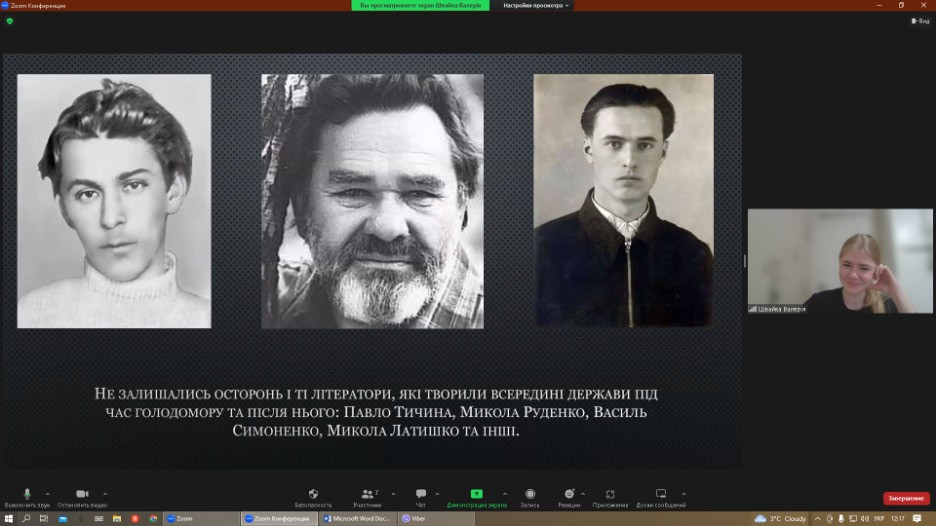
Task: Start recording with the Запись icon
Action: pyautogui.click(x=529, y=494)
